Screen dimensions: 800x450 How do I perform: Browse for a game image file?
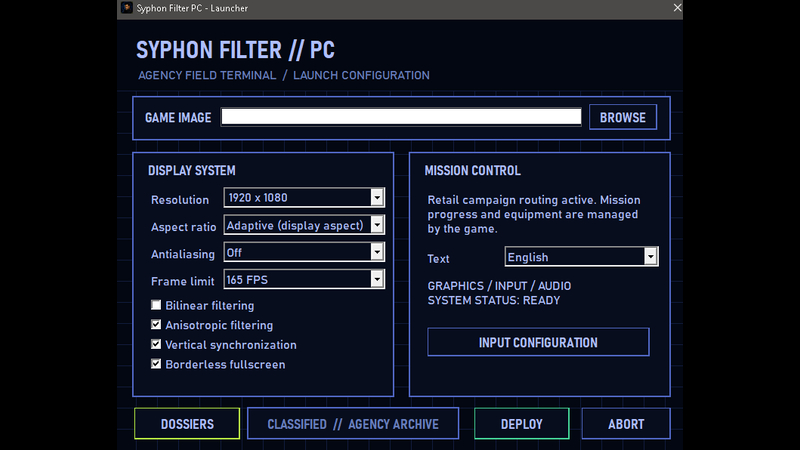tap(622, 117)
